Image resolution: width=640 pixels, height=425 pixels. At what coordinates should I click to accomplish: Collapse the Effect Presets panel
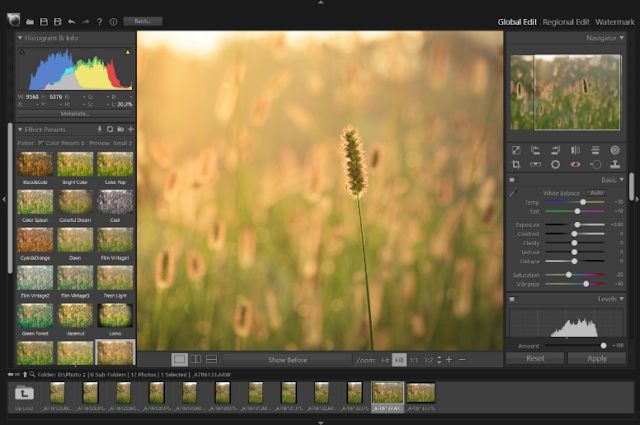click(20, 129)
